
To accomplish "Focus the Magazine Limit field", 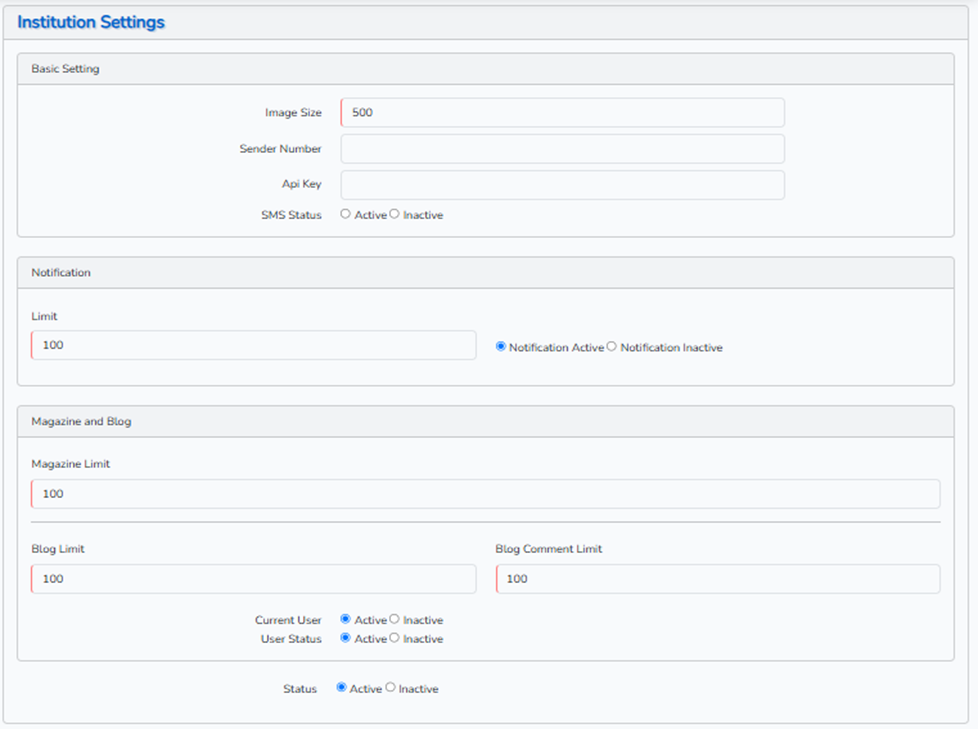I will (485, 494).
